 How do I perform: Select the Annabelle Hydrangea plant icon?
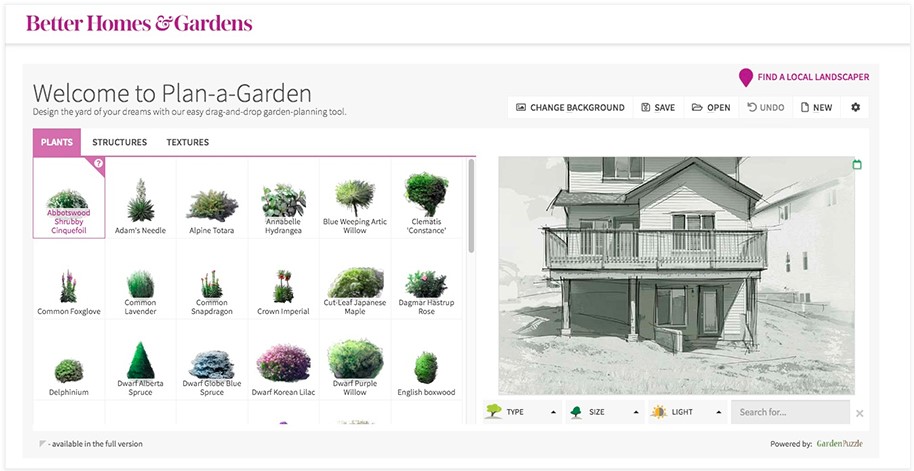coord(283,201)
